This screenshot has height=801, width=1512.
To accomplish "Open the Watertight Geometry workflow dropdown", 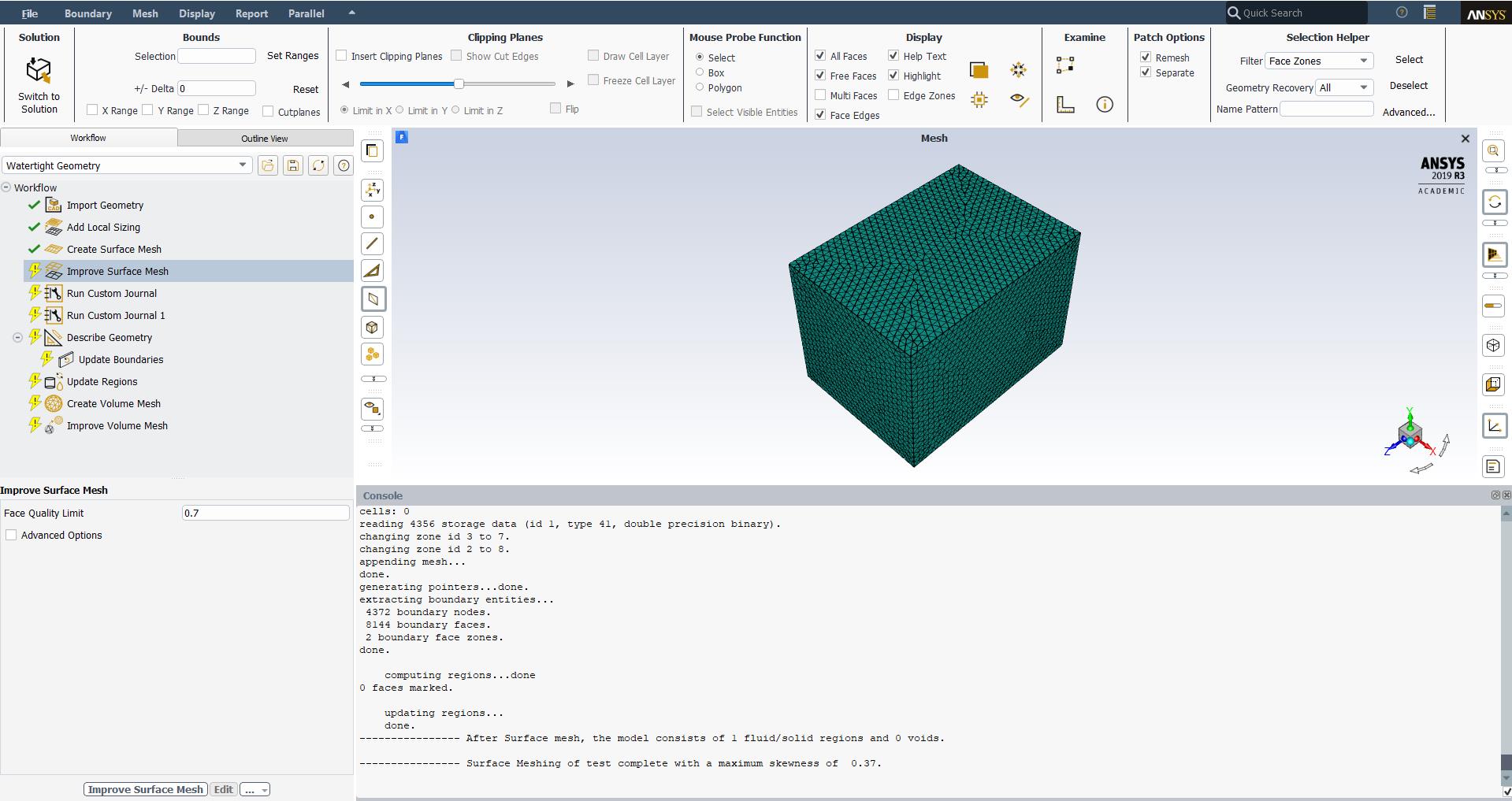I will click(127, 165).
